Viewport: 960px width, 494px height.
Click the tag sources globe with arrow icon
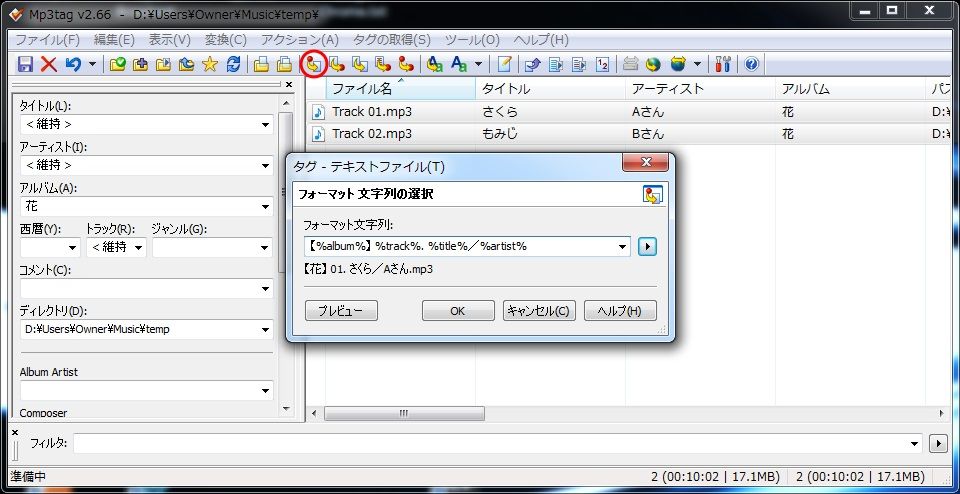(678, 64)
